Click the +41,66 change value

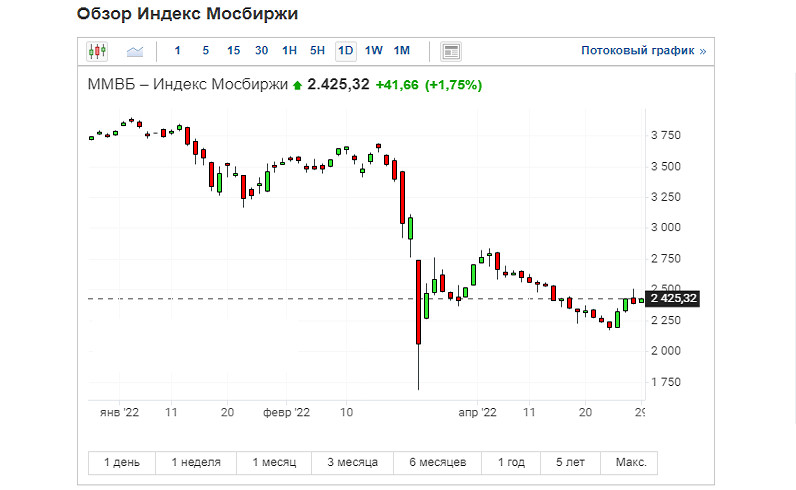[x=397, y=85]
